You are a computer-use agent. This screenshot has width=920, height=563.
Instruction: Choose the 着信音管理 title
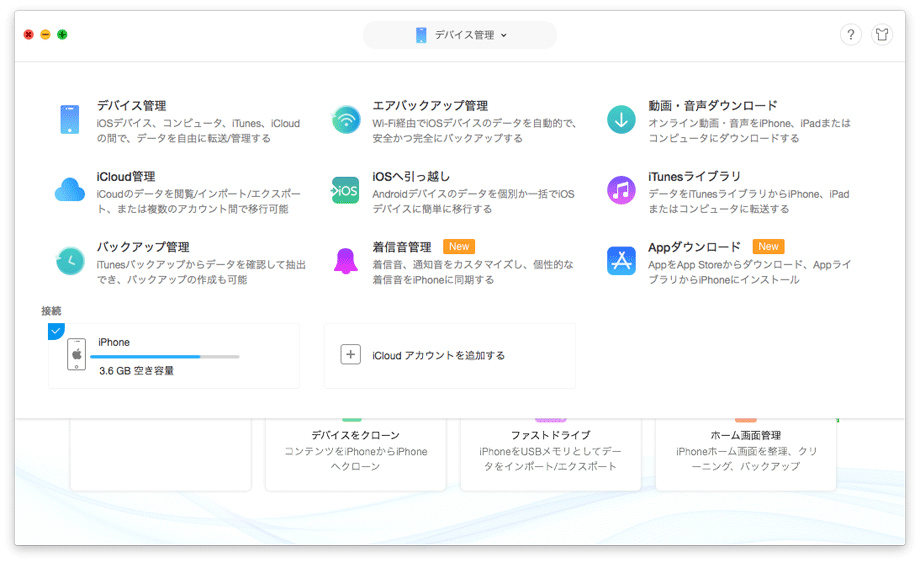[402, 247]
